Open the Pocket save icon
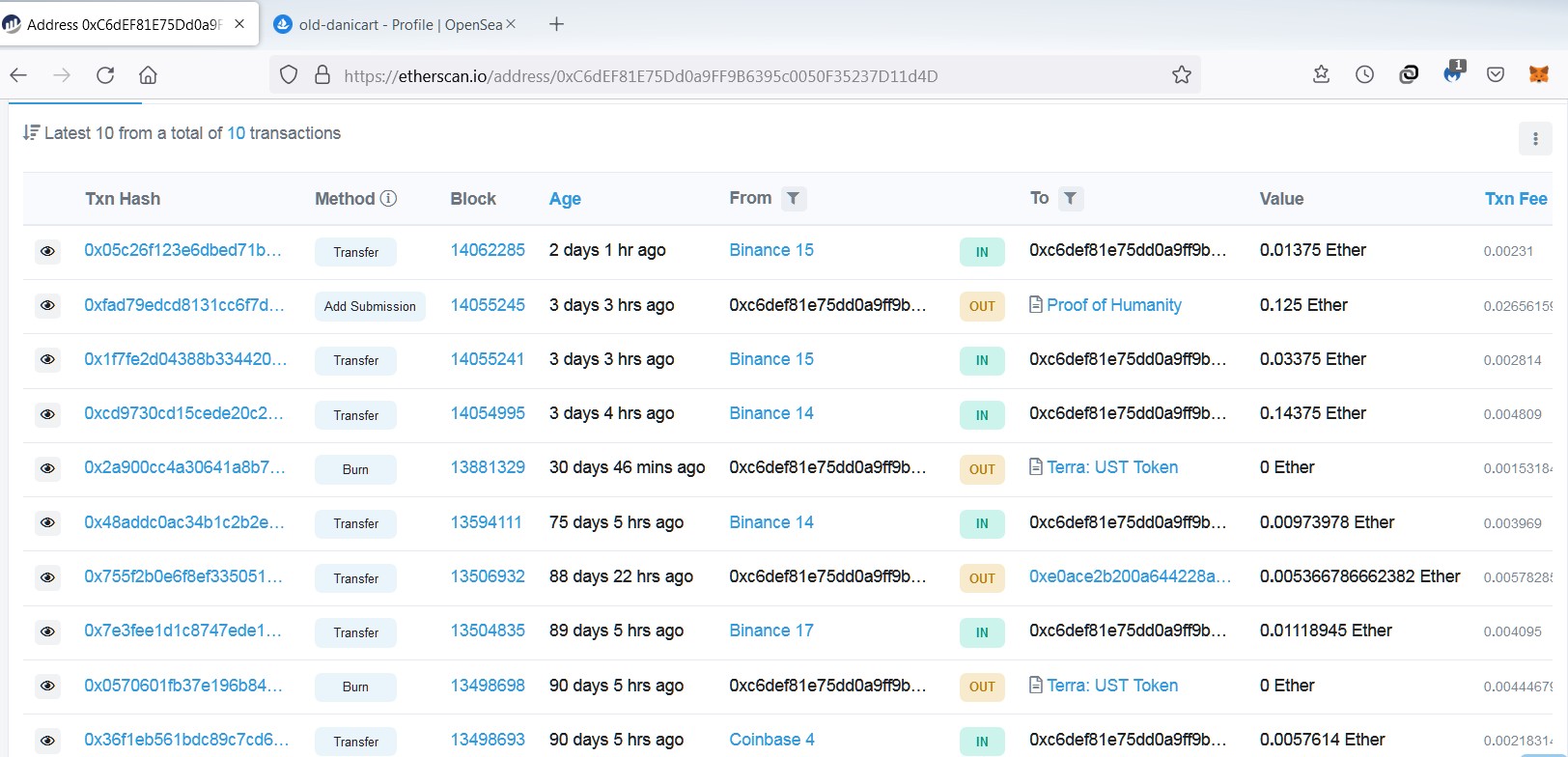Screen dimensions: 1568x757 coord(1496,74)
